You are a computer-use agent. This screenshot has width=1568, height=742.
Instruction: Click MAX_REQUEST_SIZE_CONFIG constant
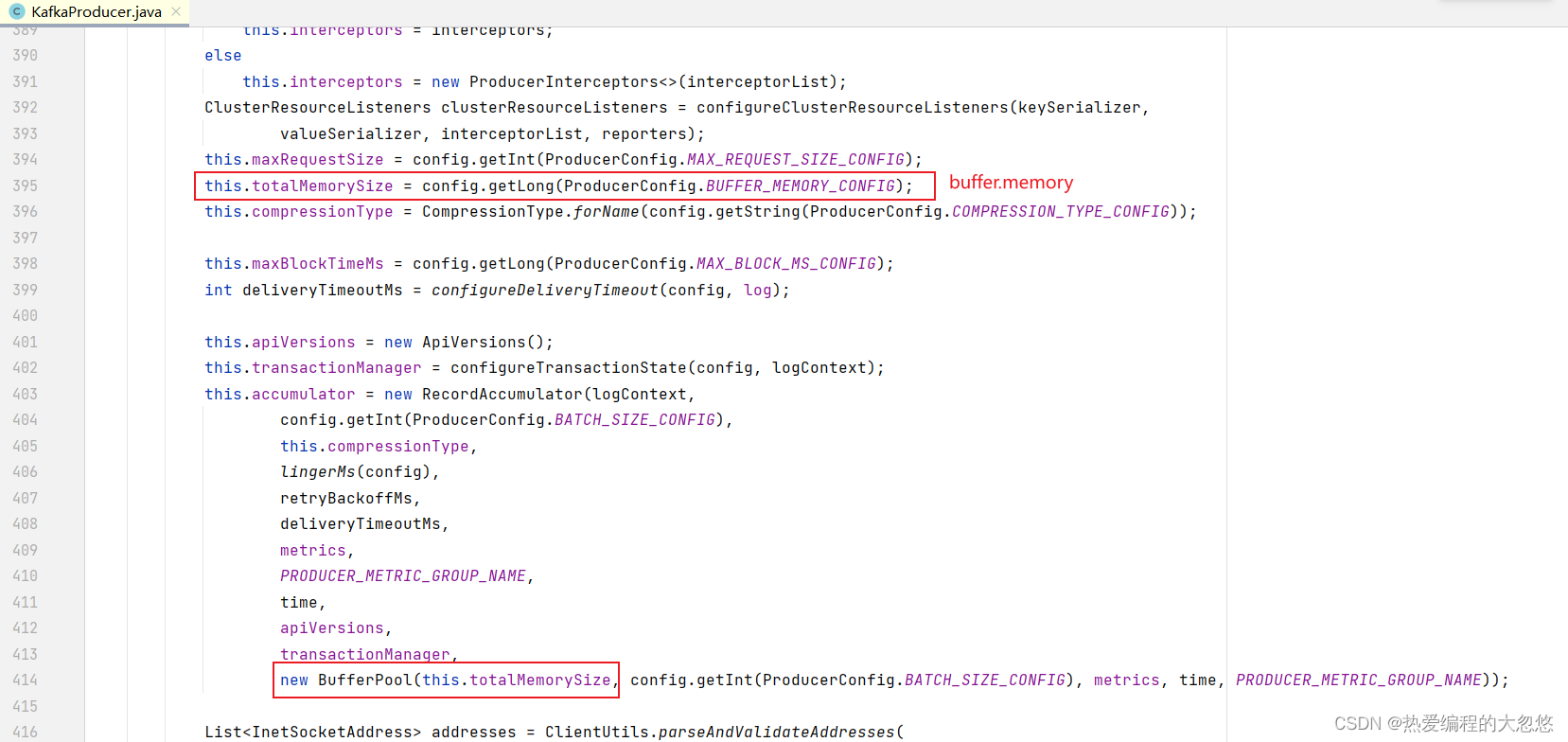796,159
